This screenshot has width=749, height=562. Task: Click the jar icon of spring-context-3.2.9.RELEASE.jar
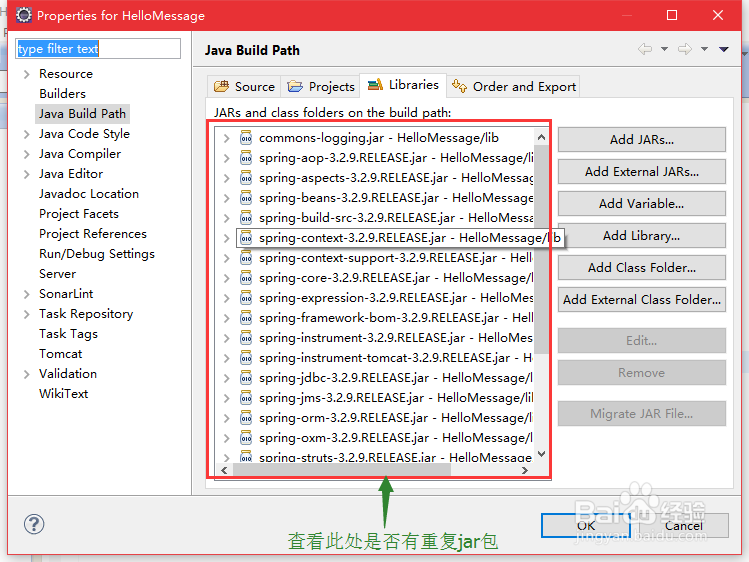(246, 238)
